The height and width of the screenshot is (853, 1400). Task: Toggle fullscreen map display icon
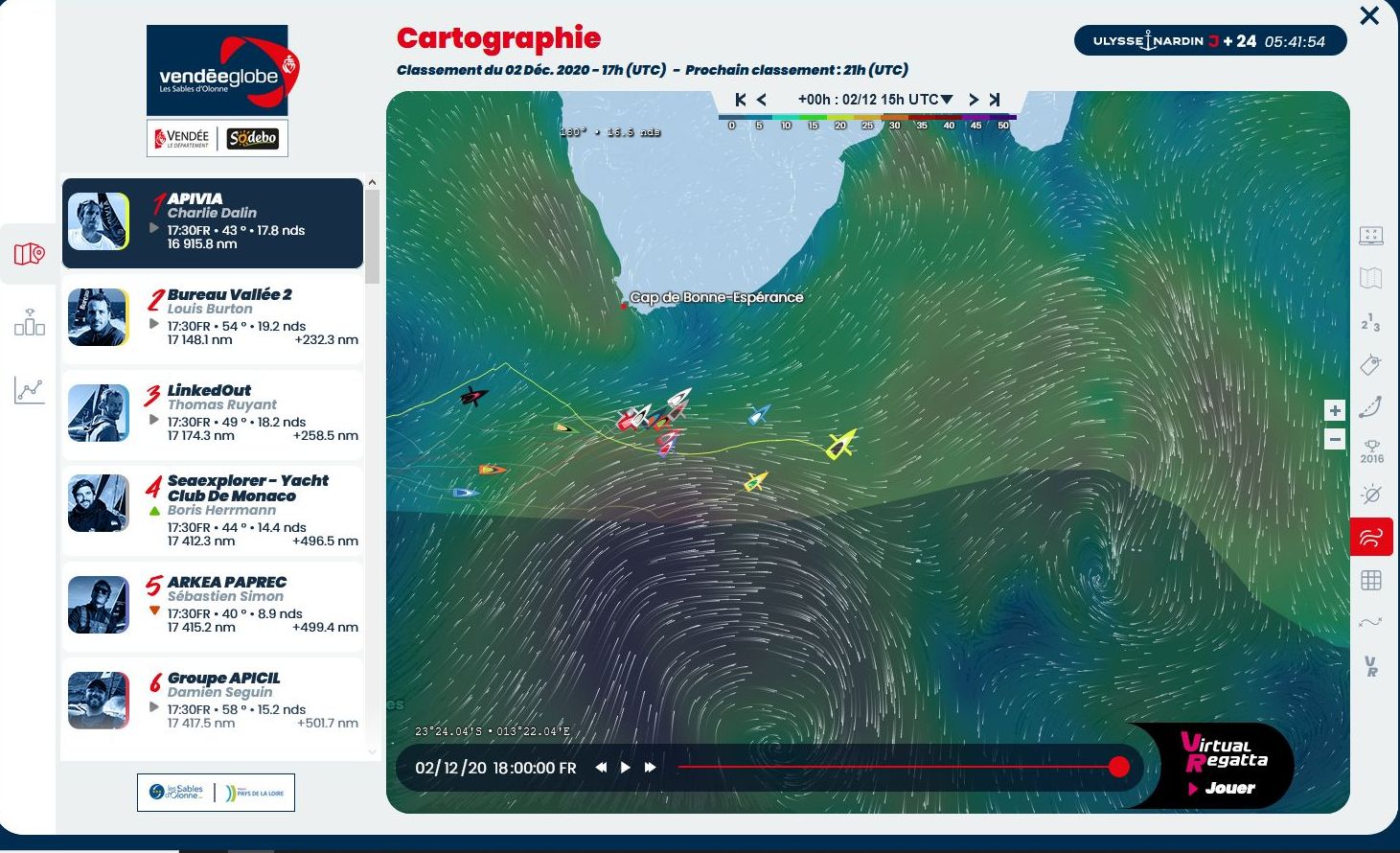pyautogui.click(x=1371, y=236)
